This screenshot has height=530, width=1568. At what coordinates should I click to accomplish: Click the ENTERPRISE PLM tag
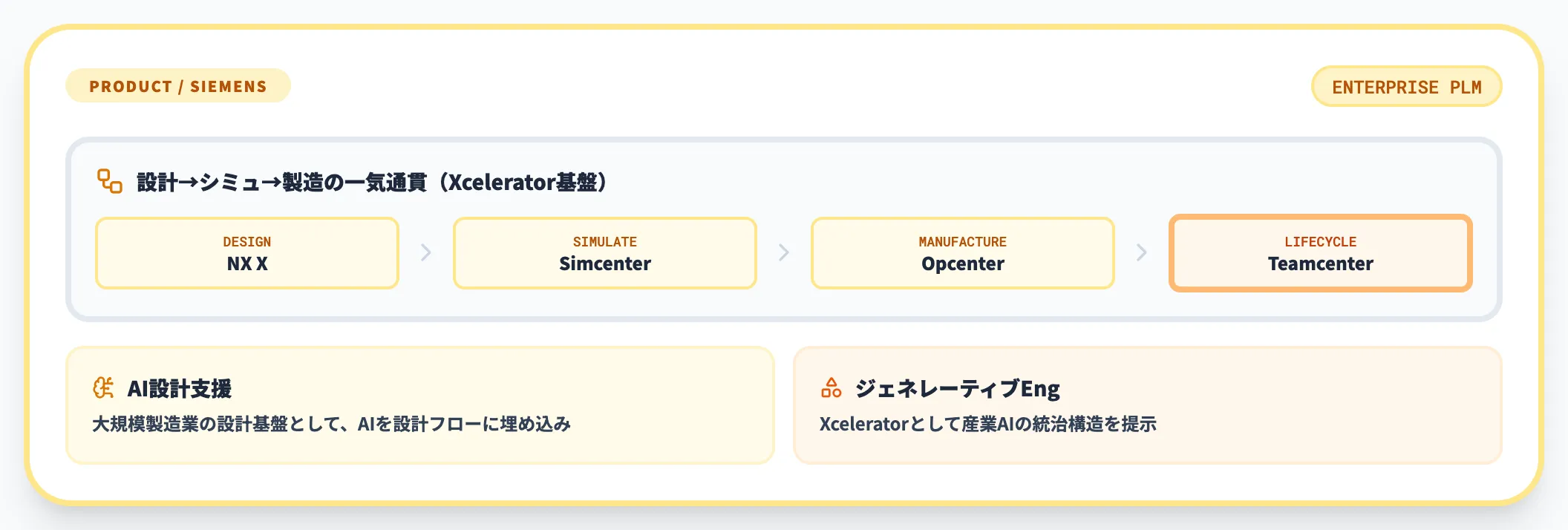coord(1406,87)
